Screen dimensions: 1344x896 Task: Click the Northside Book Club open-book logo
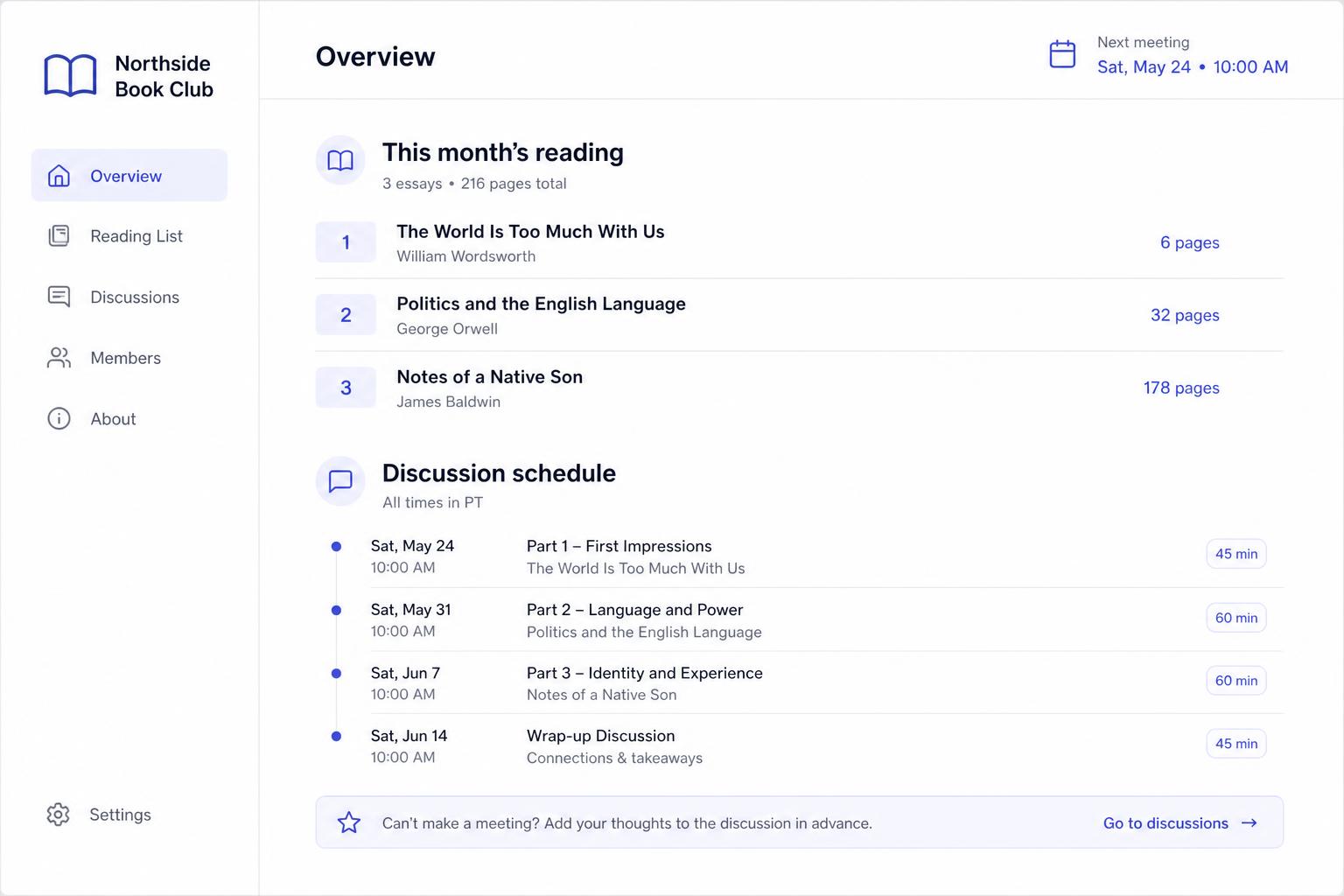[70, 75]
